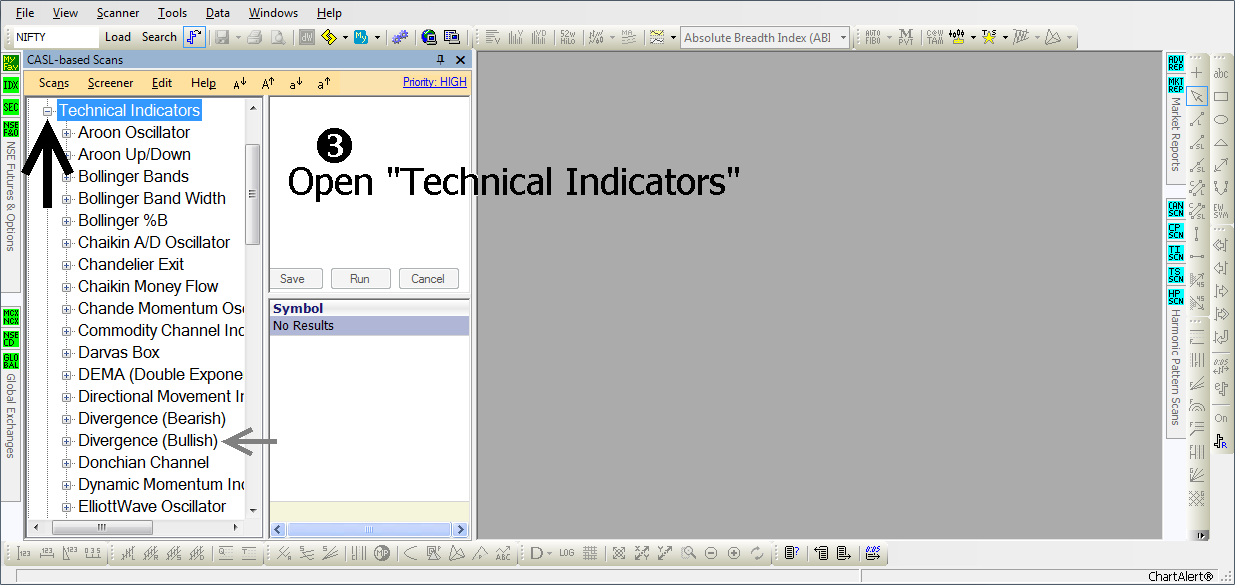Select the crosshair plus tool

click(x=1197, y=73)
